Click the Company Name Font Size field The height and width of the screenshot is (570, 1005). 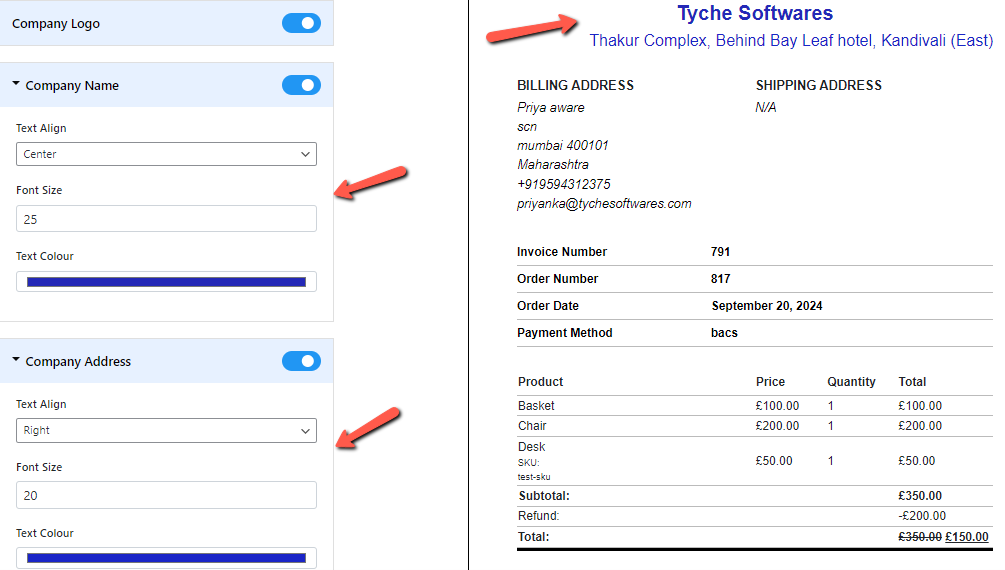[166, 219]
